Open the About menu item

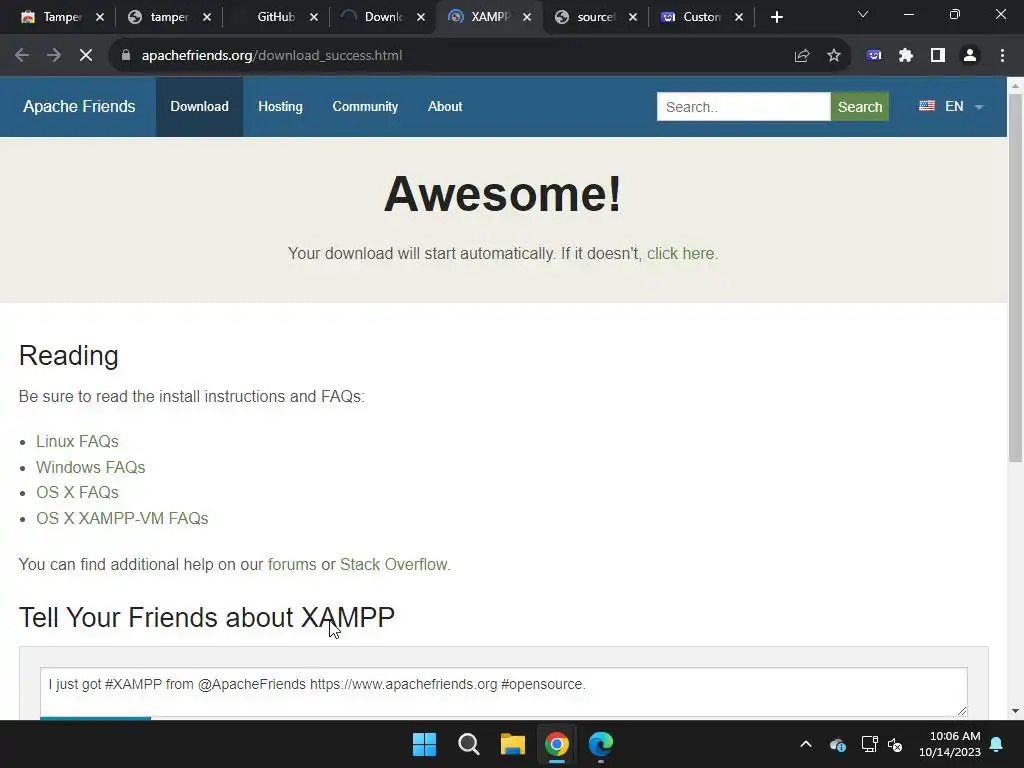coord(445,106)
